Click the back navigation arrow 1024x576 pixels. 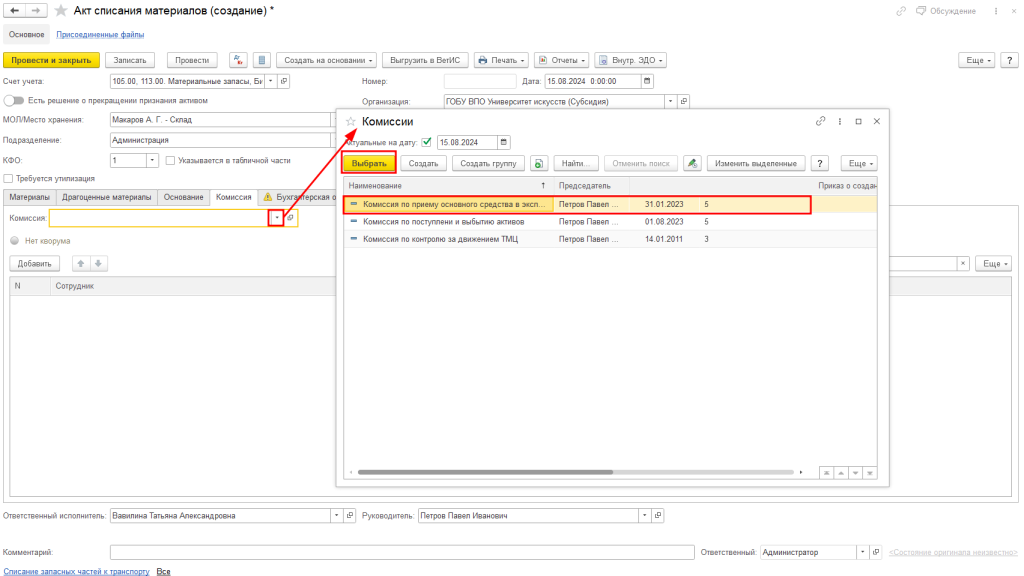[15, 10]
